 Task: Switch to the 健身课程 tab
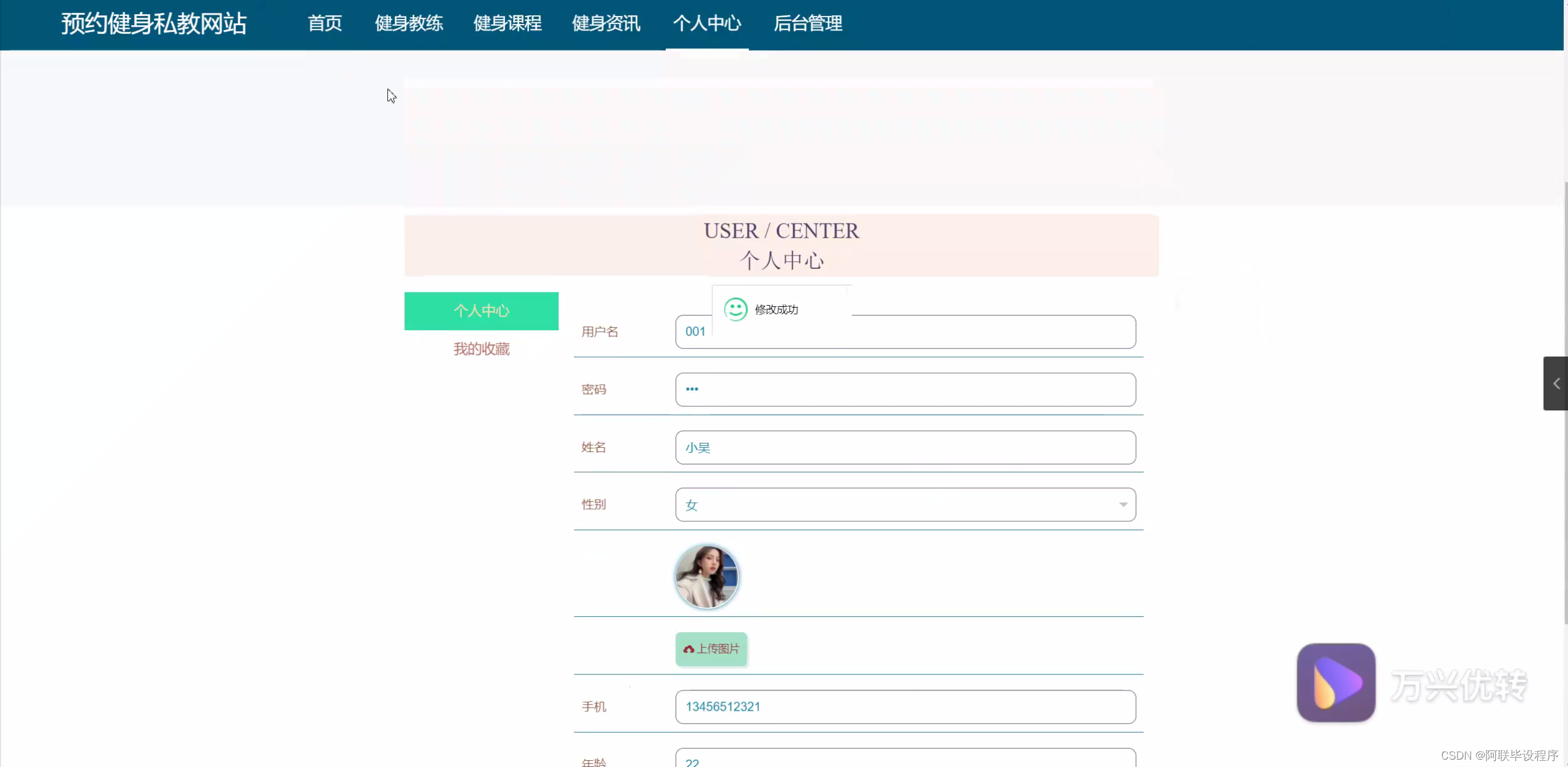[x=507, y=23]
